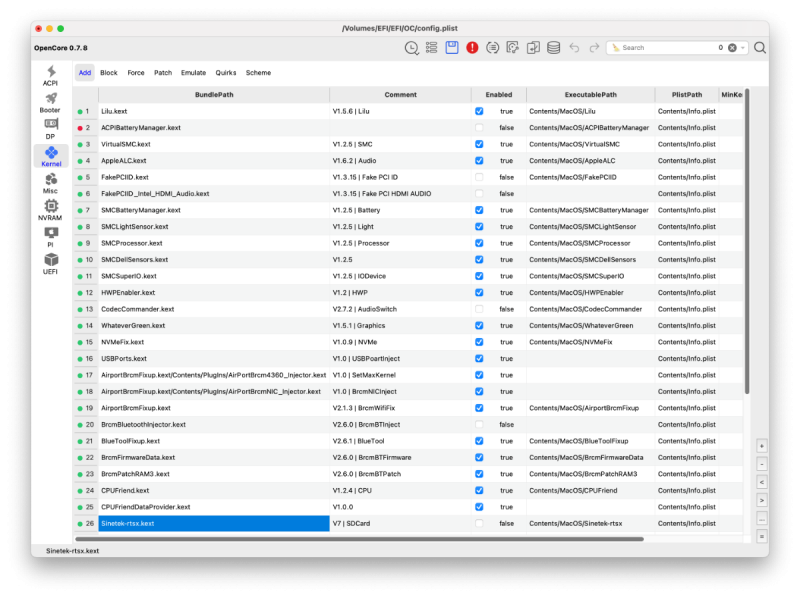
Task: Click the Enabled column header
Action: 499,95
